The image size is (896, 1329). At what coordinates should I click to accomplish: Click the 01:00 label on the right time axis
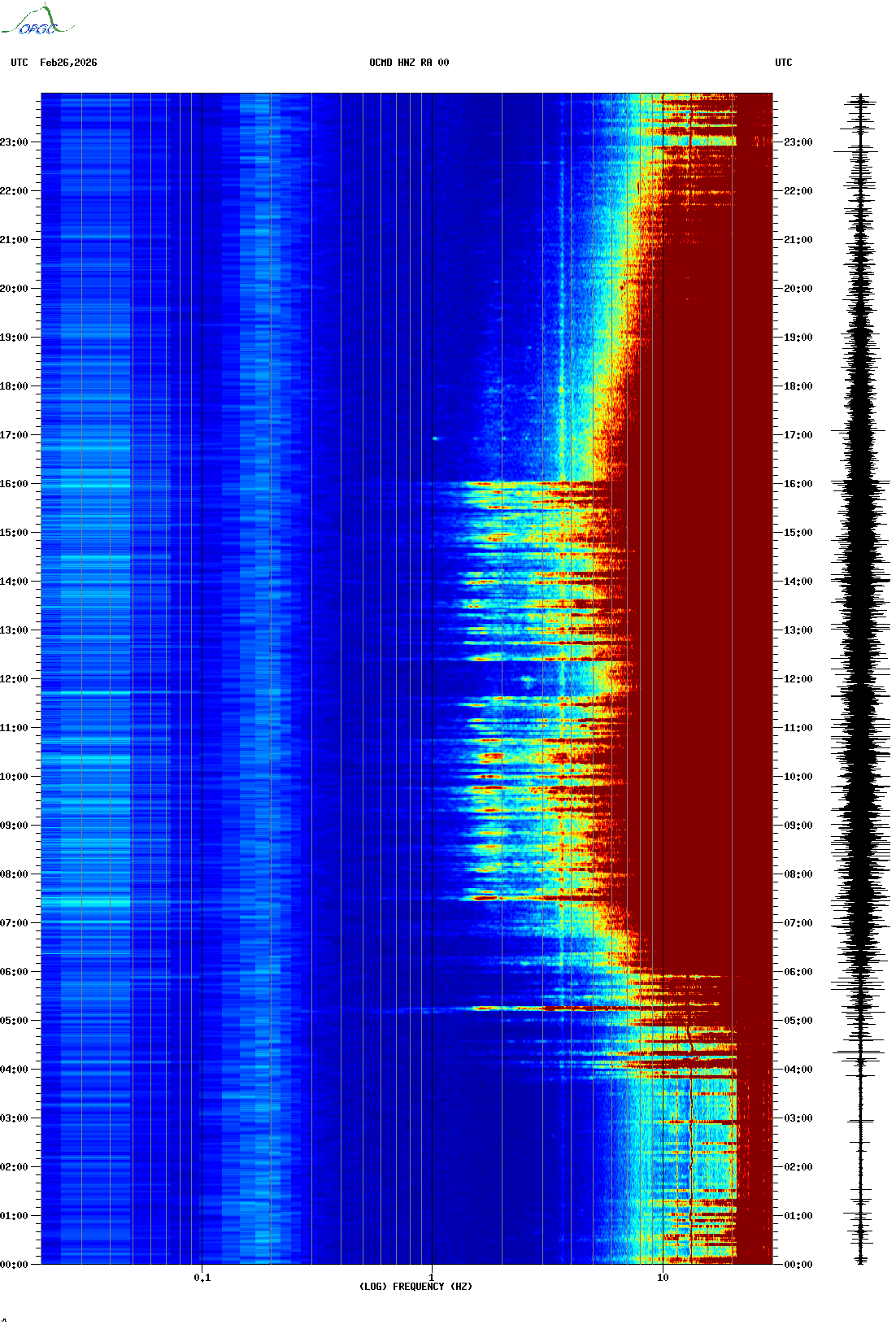(798, 1216)
